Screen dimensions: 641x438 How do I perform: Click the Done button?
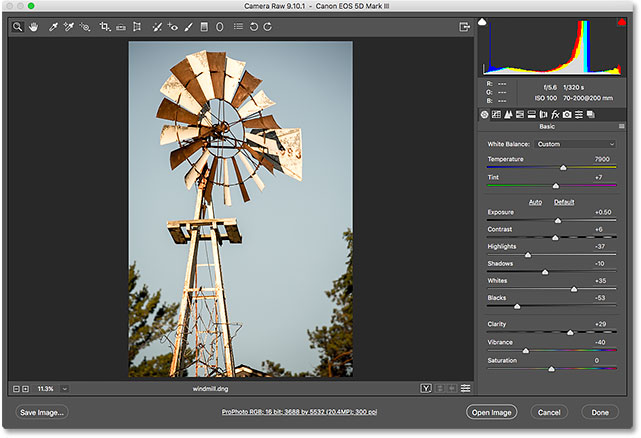[600, 412]
